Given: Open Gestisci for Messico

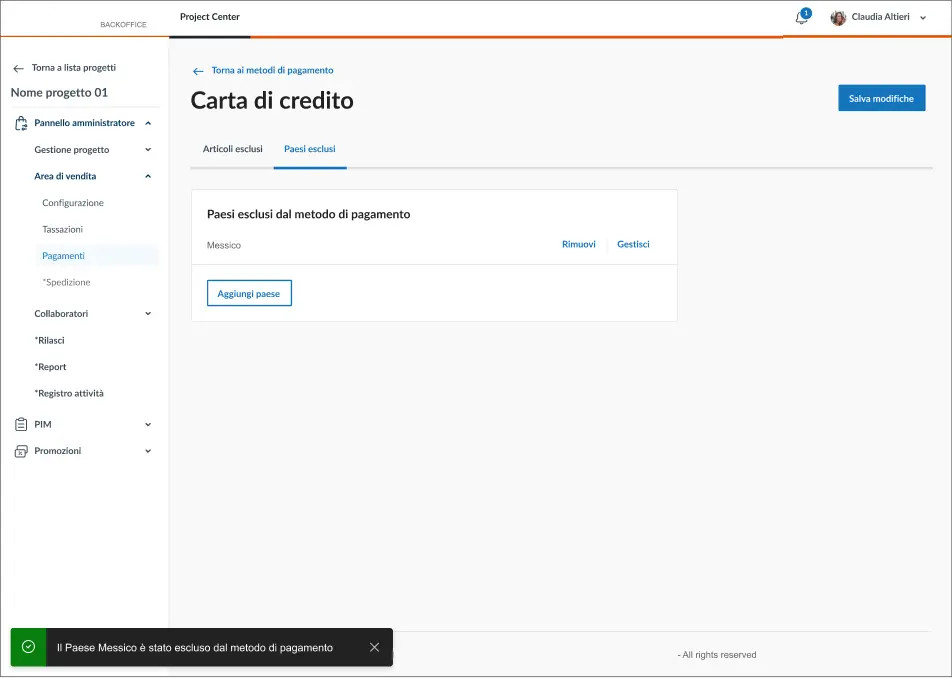Looking at the screenshot, I should (x=633, y=244).
